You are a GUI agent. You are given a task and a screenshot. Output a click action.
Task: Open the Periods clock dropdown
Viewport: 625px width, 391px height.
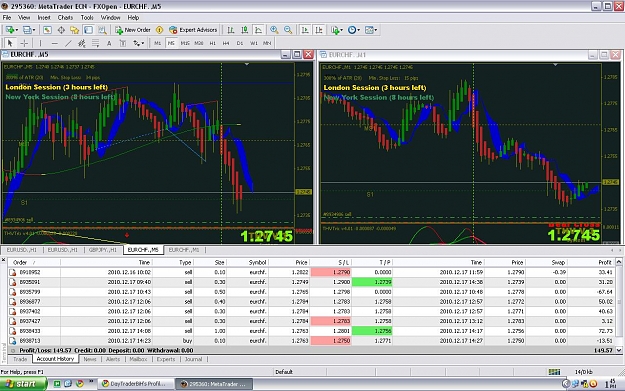tap(354, 30)
